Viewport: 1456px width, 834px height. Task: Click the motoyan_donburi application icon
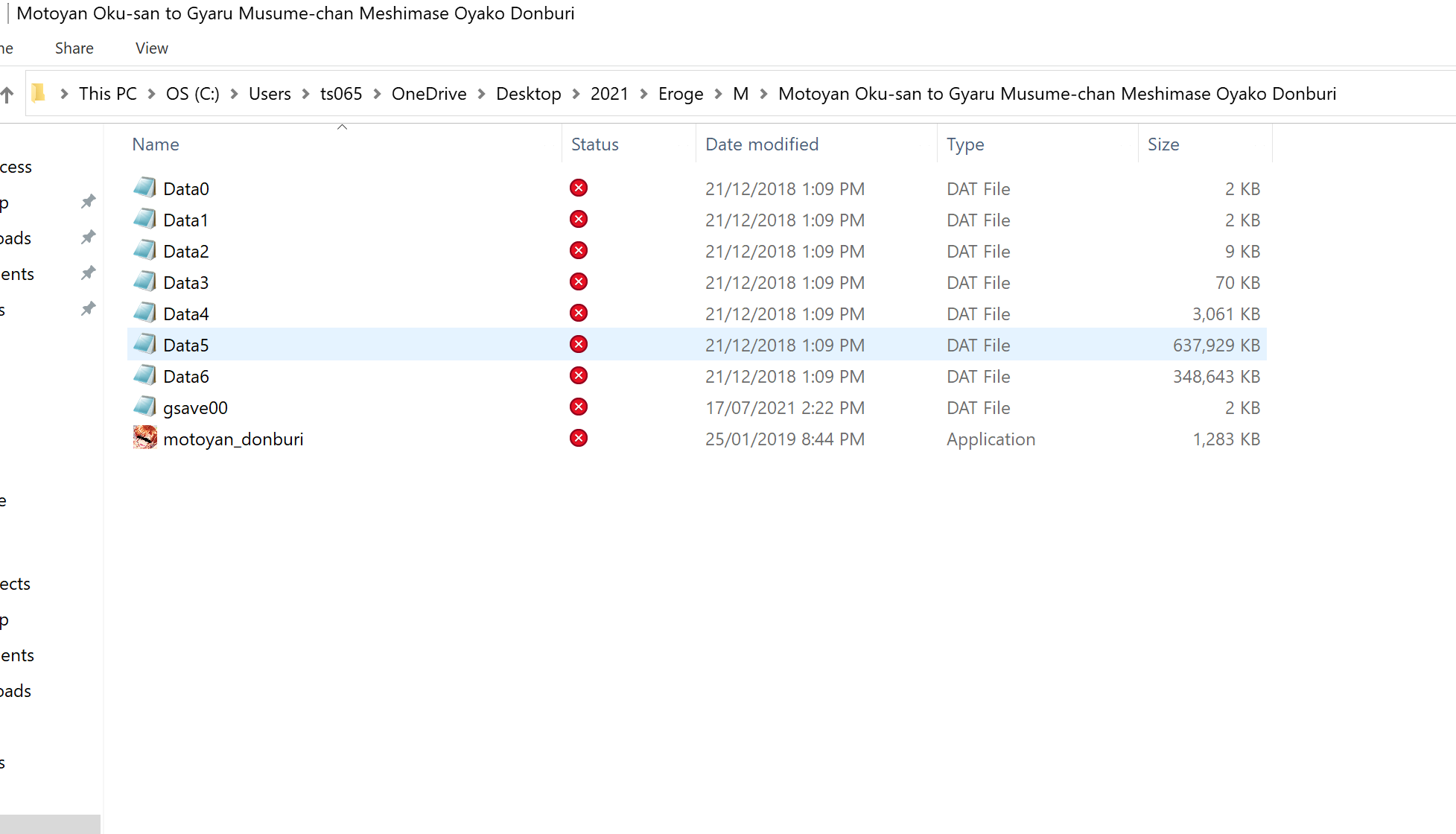click(x=144, y=438)
